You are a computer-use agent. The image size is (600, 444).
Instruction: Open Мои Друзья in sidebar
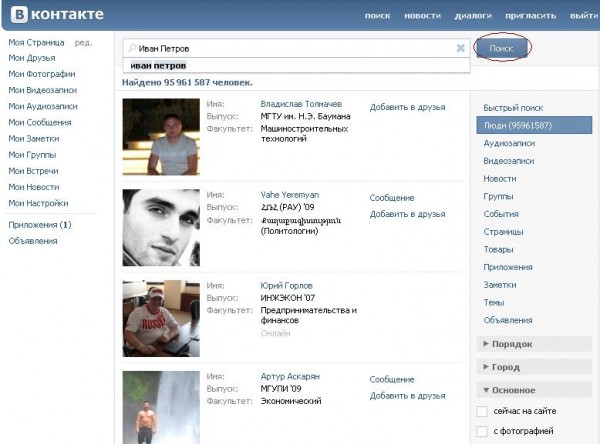(32, 58)
